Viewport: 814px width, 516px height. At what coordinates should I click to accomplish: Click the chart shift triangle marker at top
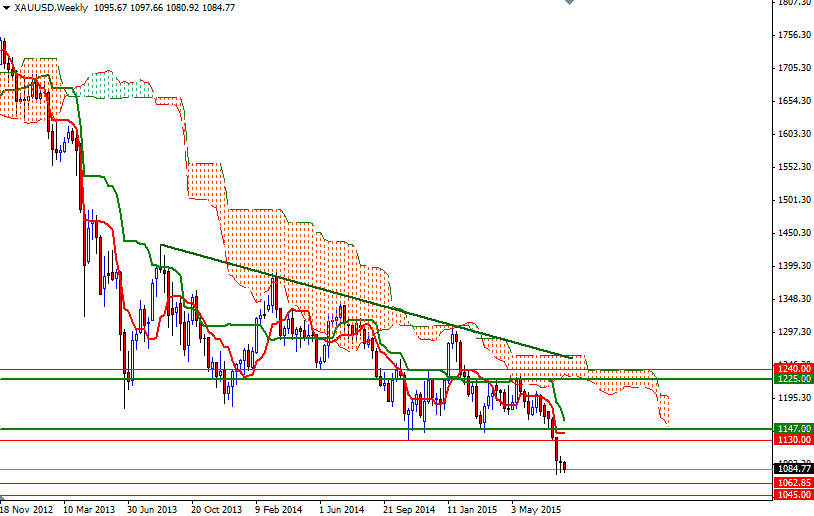coord(568,4)
